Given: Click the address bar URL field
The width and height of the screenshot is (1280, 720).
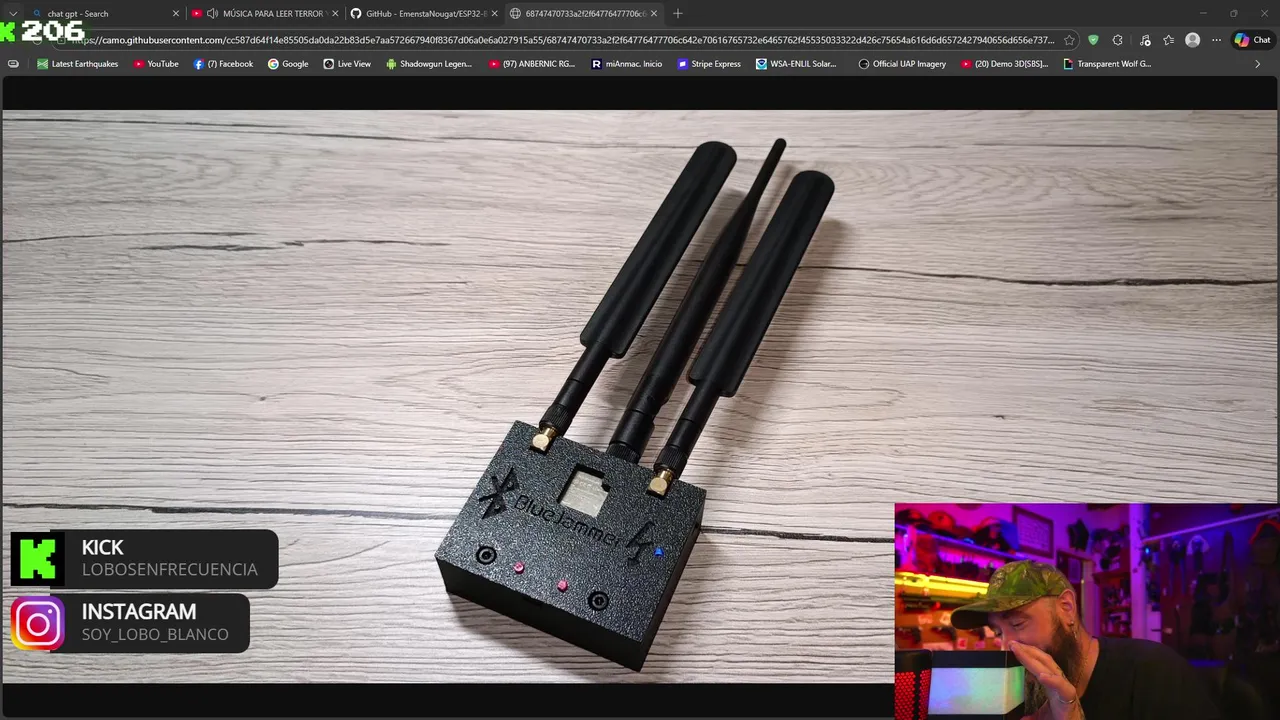Looking at the screenshot, I should [x=565, y=40].
